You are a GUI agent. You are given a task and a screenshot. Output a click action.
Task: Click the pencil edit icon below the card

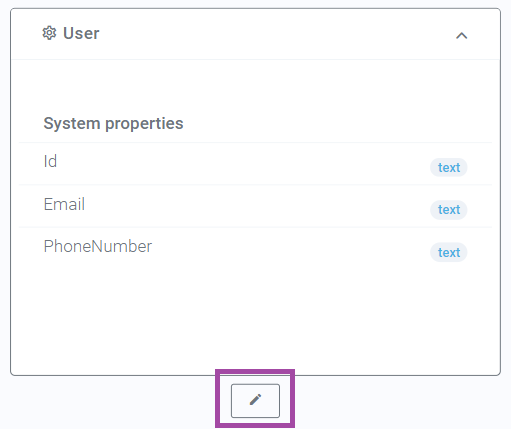coord(255,400)
